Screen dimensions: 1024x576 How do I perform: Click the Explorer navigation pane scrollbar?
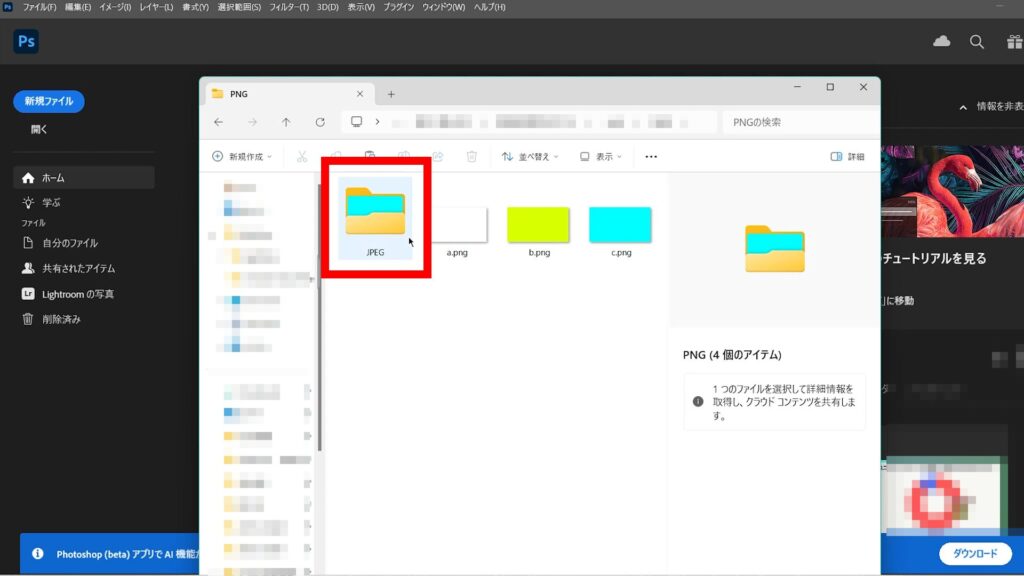pyautogui.click(x=319, y=317)
